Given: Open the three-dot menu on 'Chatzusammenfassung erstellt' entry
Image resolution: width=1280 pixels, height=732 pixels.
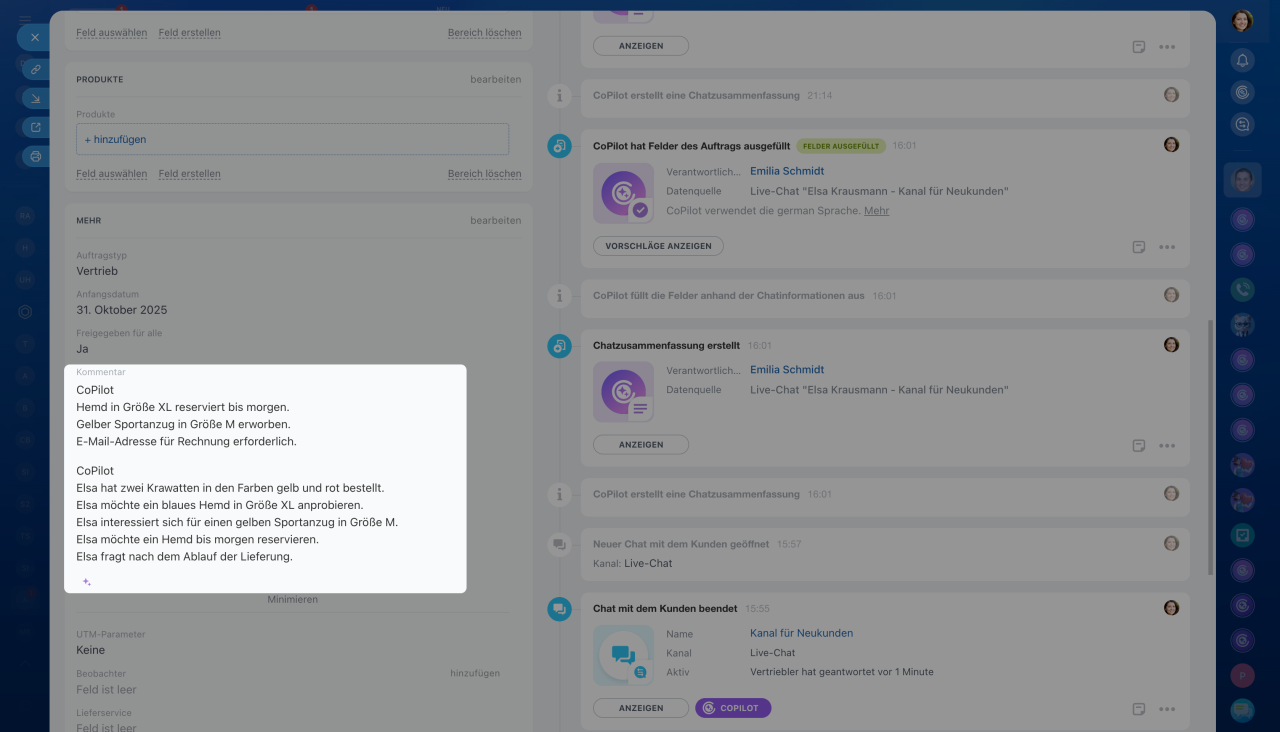Looking at the screenshot, I should 1167,445.
